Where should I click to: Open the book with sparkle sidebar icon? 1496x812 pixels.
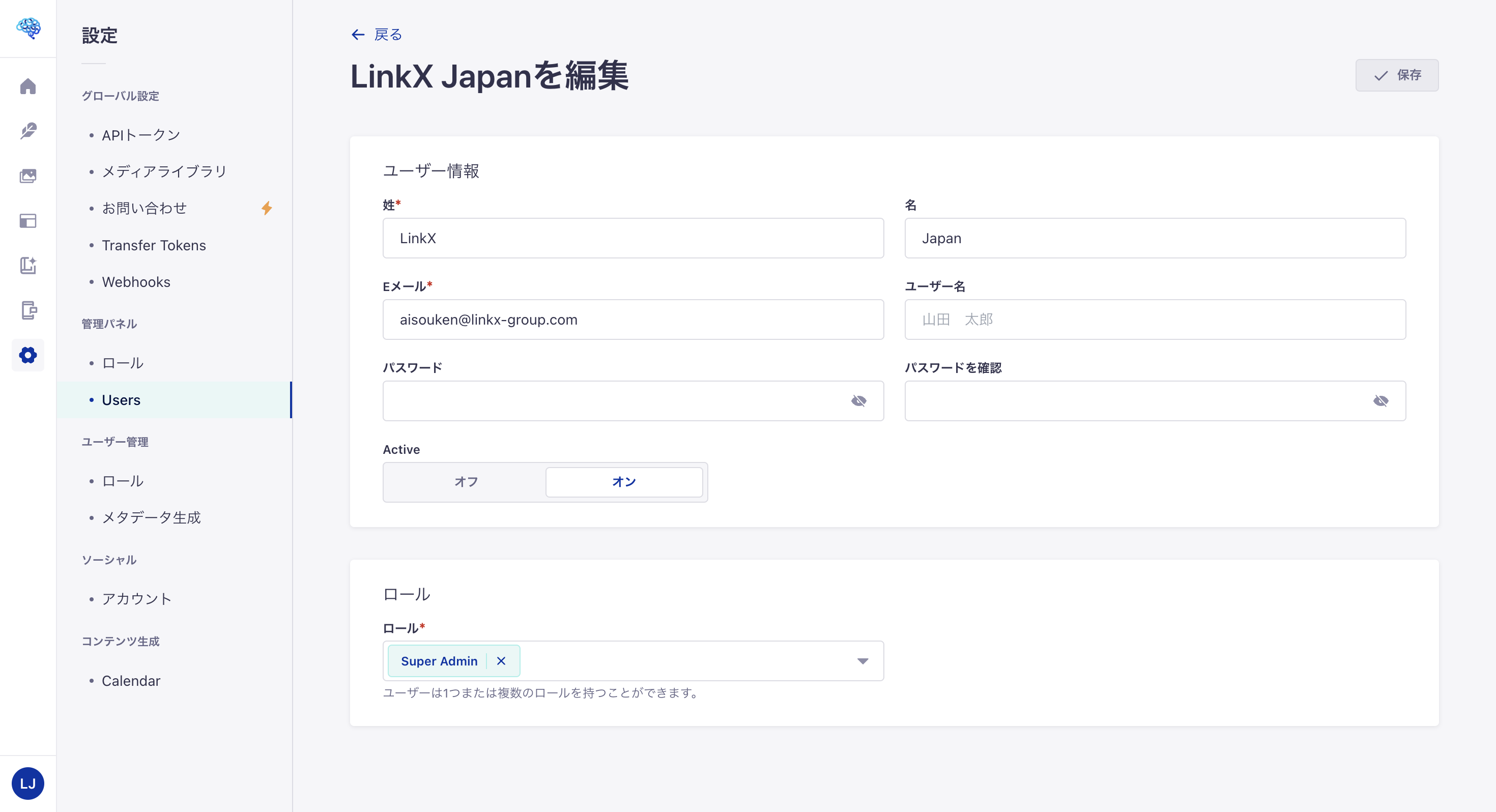tap(28, 266)
